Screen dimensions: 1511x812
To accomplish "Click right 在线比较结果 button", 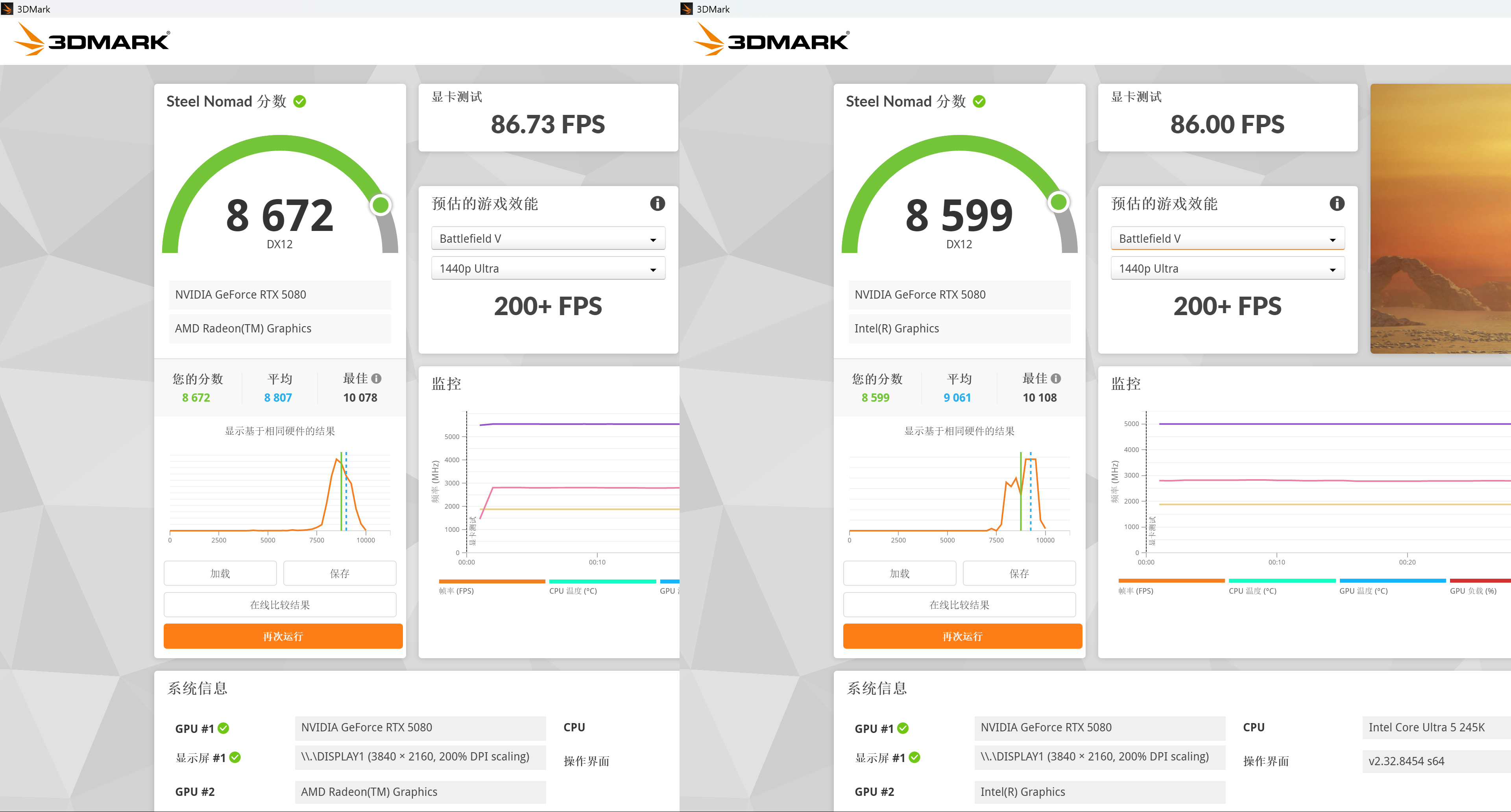I will [959, 604].
